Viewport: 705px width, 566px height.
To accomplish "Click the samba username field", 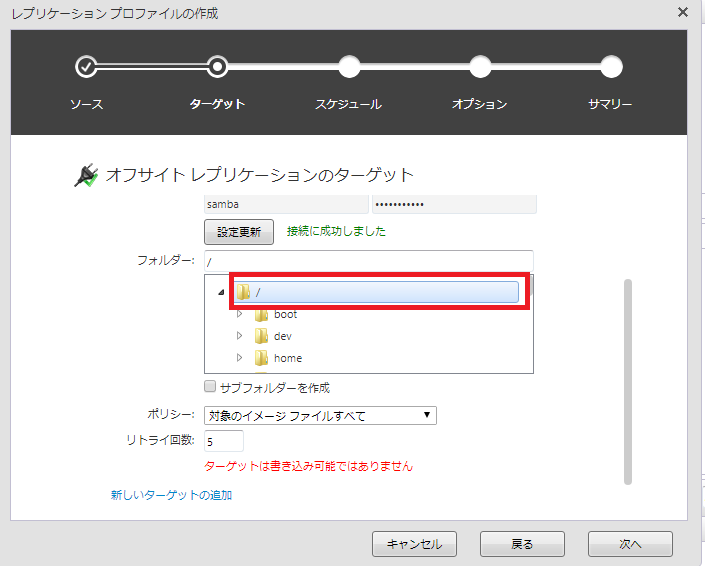I will (x=286, y=205).
